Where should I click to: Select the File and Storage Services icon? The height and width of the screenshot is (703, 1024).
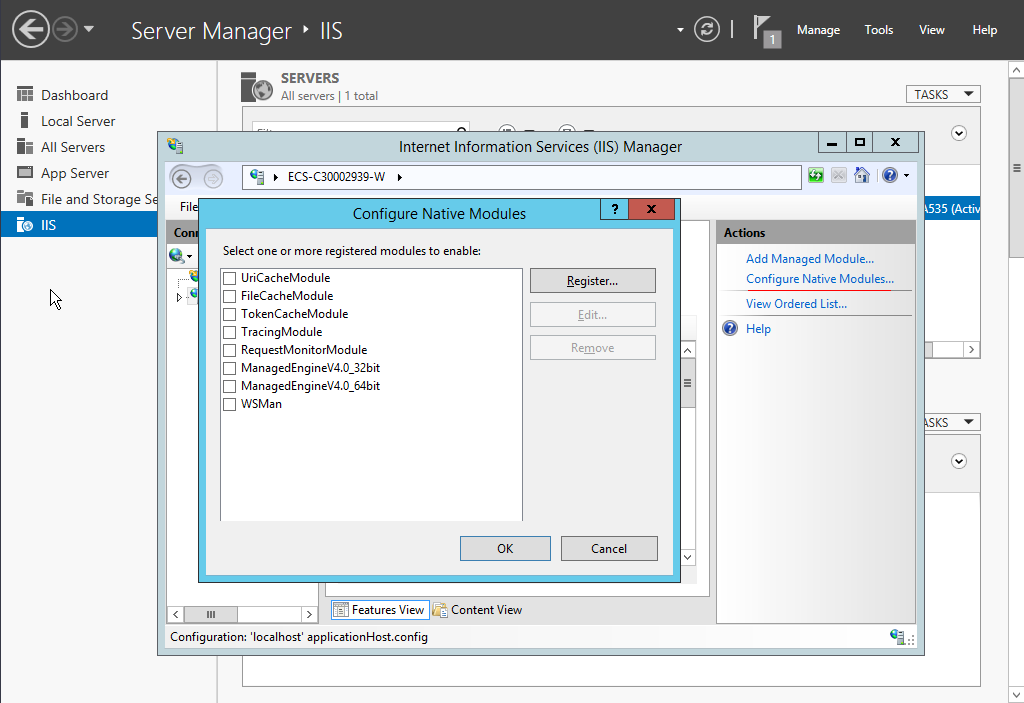25,199
